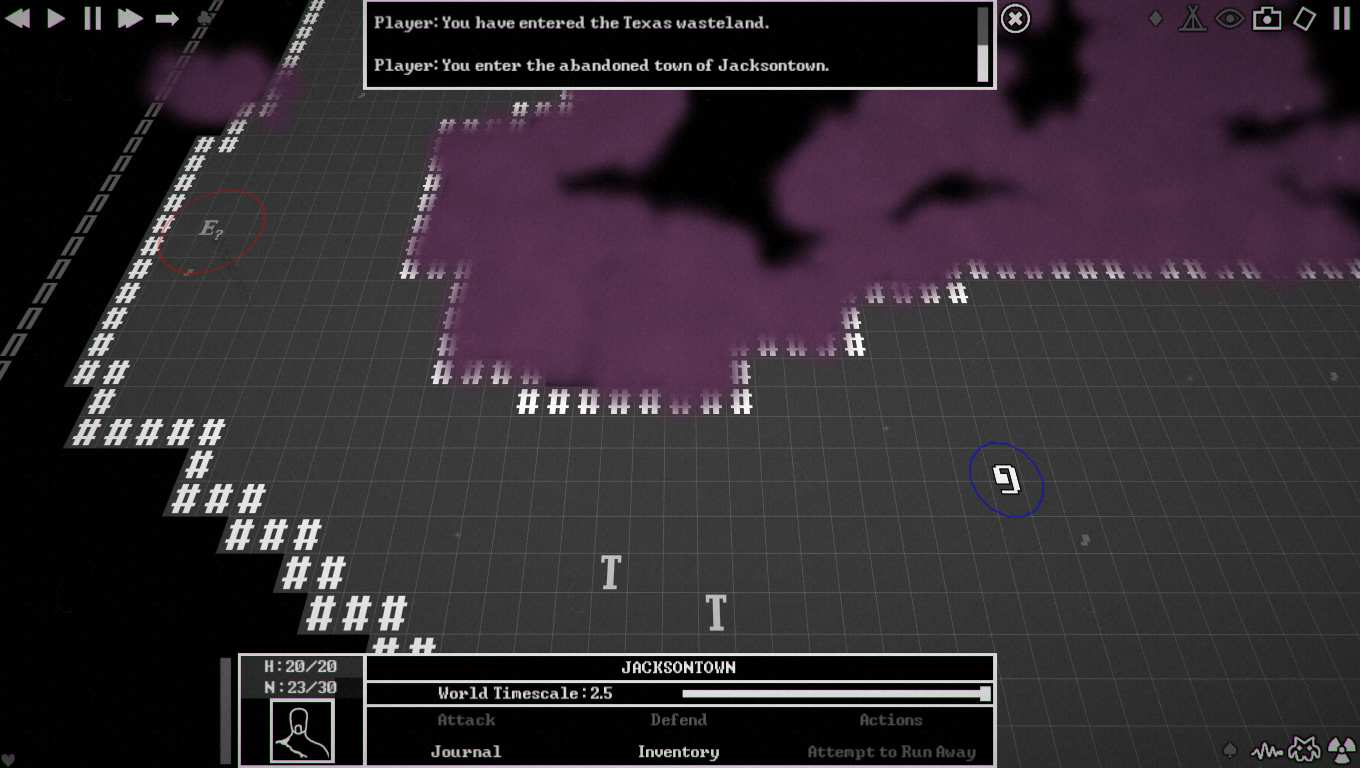
Task: Click the left T map symbol
Action: pos(610,573)
